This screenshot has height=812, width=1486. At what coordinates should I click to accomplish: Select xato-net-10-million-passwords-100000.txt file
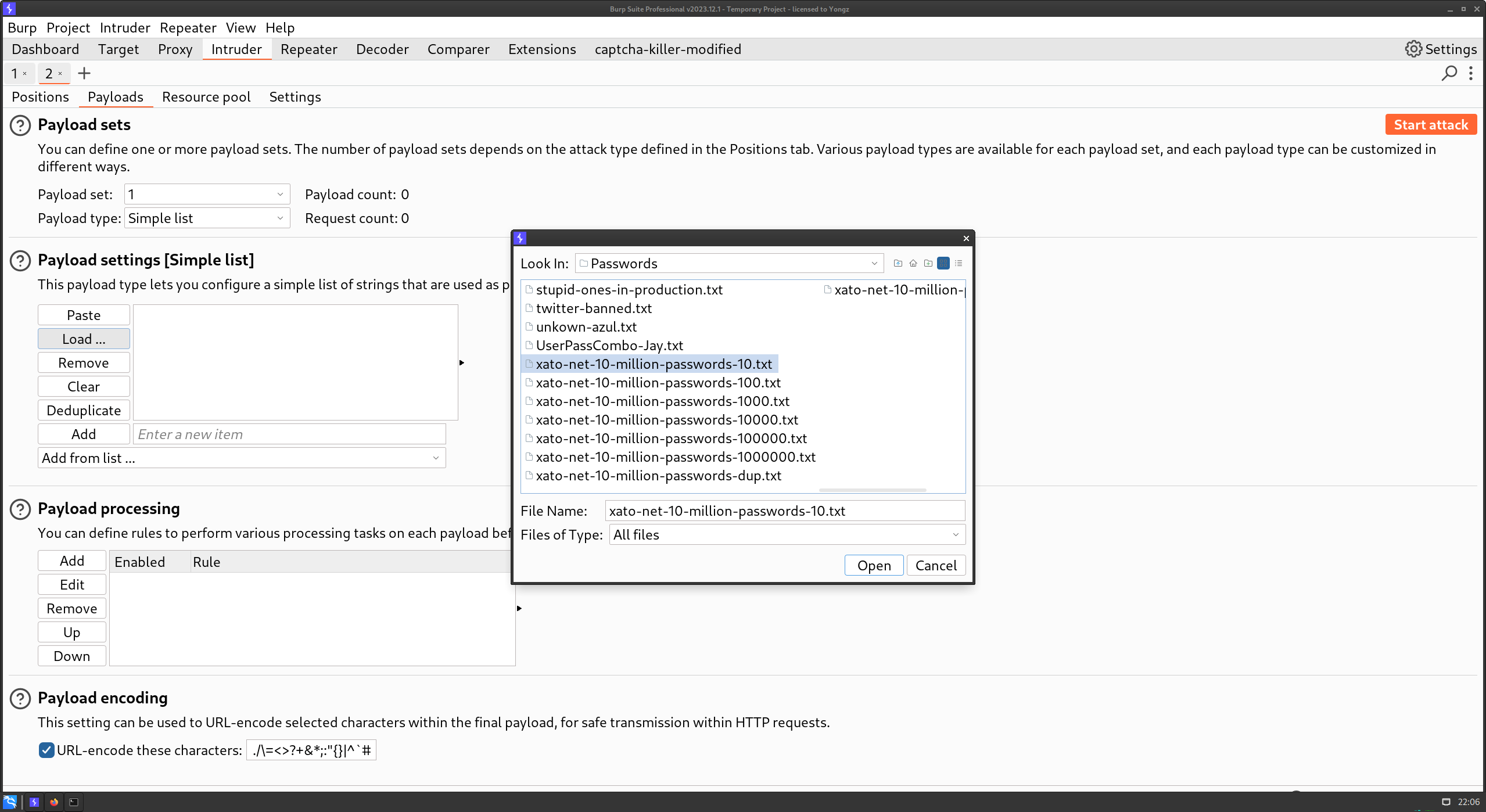point(672,439)
